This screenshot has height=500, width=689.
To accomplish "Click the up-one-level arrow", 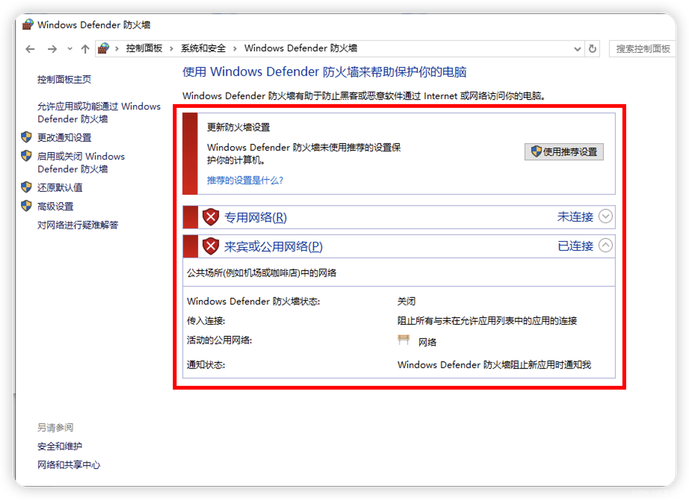I will pyautogui.click(x=84, y=48).
